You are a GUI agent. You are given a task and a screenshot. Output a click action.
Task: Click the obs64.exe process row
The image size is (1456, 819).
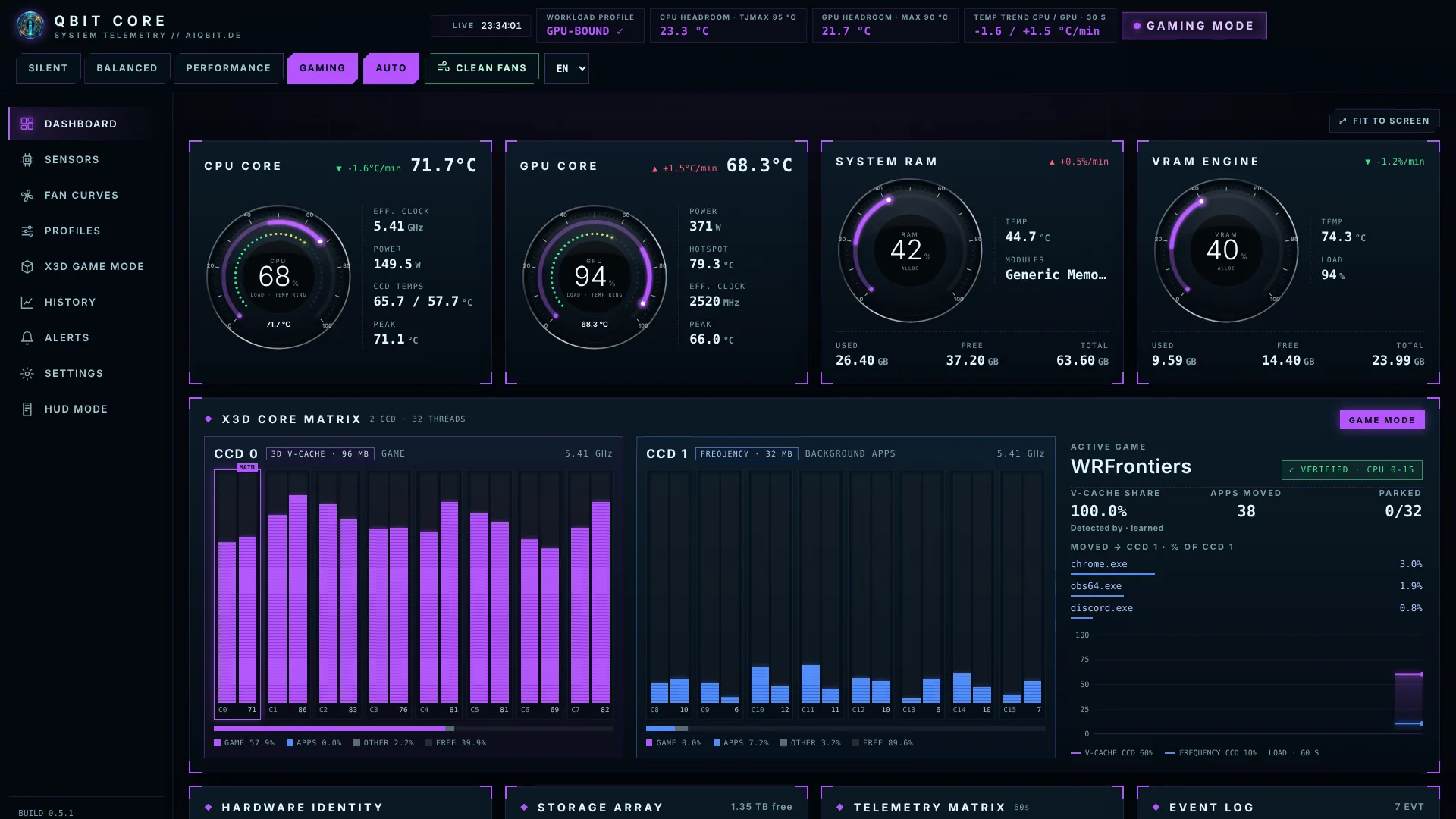click(1246, 588)
